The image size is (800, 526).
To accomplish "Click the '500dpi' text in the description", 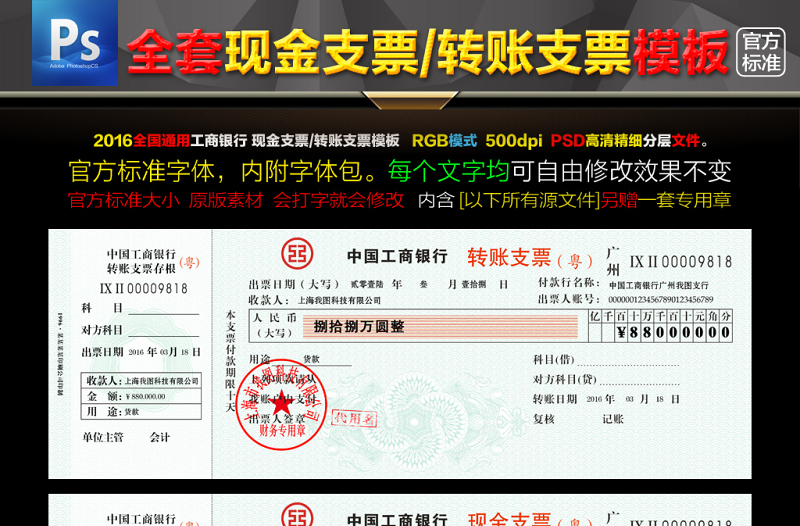I will pyautogui.click(x=513, y=141).
